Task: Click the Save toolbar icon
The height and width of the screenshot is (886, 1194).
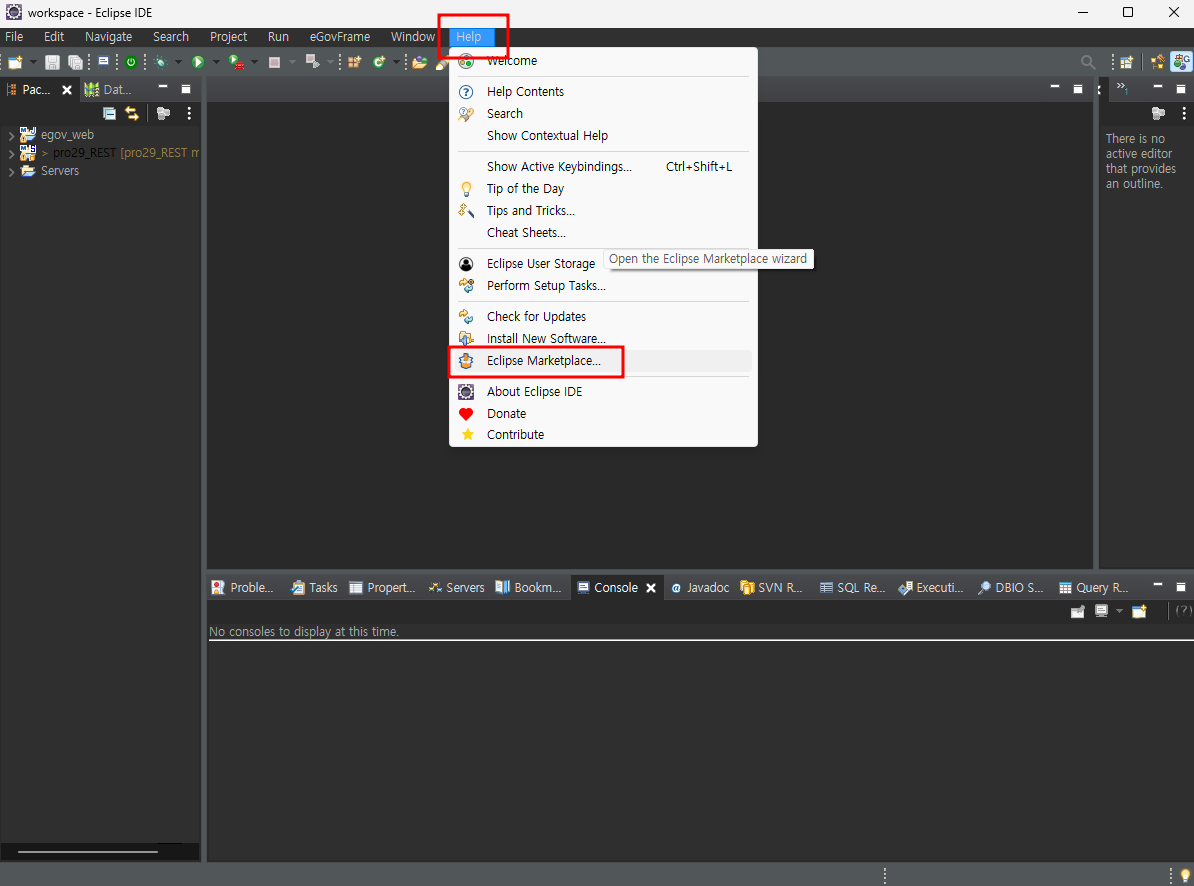Action: pos(52,62)
